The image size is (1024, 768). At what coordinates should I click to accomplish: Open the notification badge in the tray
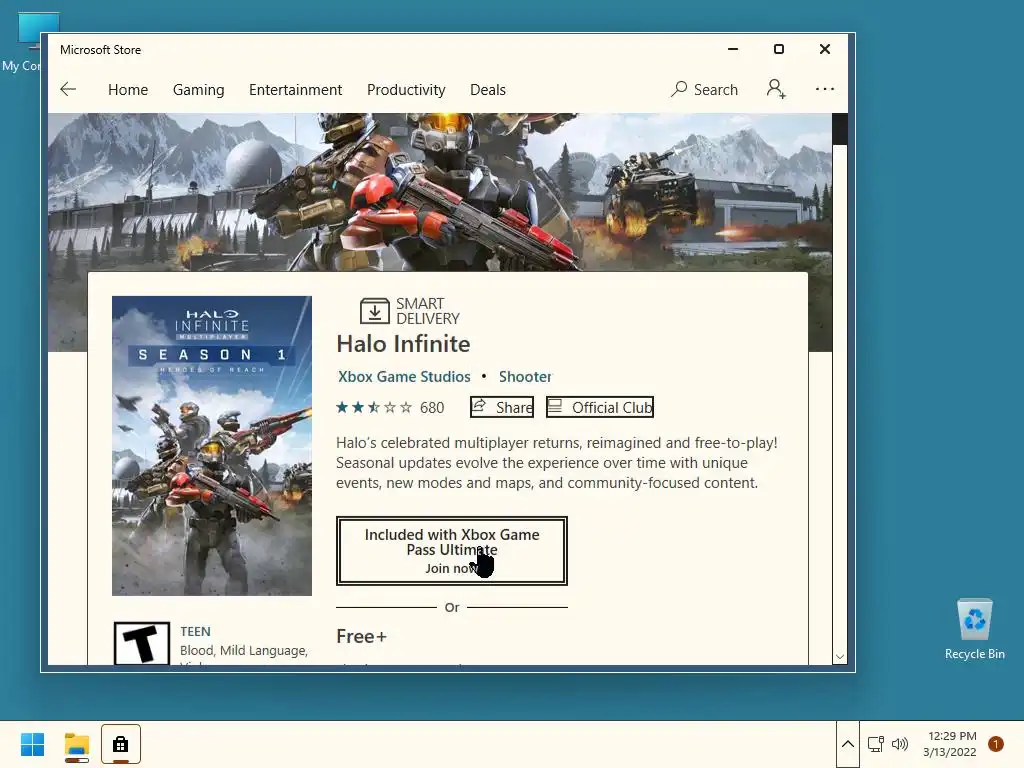pyautogui.click(x=996, y=744)
